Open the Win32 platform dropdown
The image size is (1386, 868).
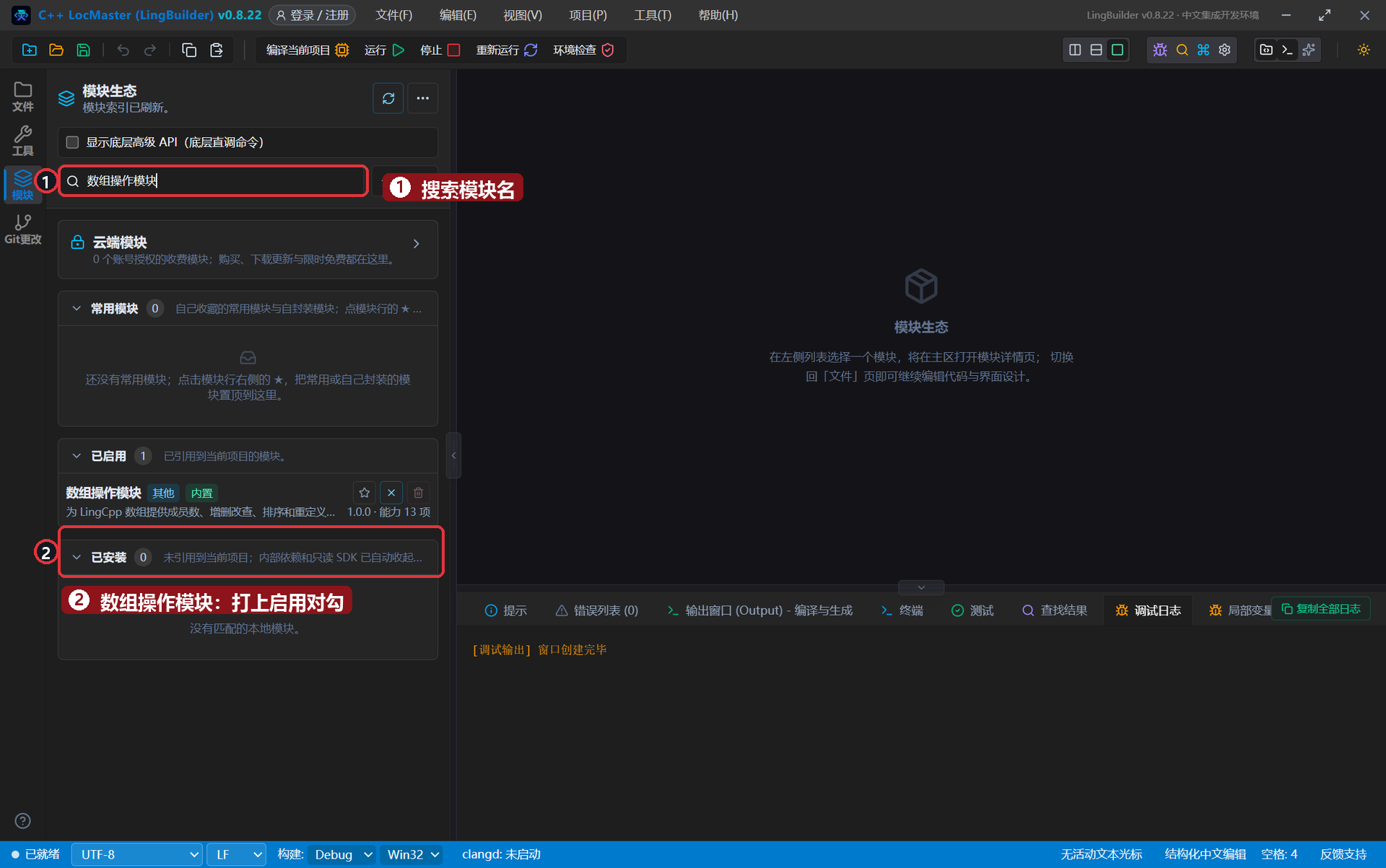pos(413,854)
